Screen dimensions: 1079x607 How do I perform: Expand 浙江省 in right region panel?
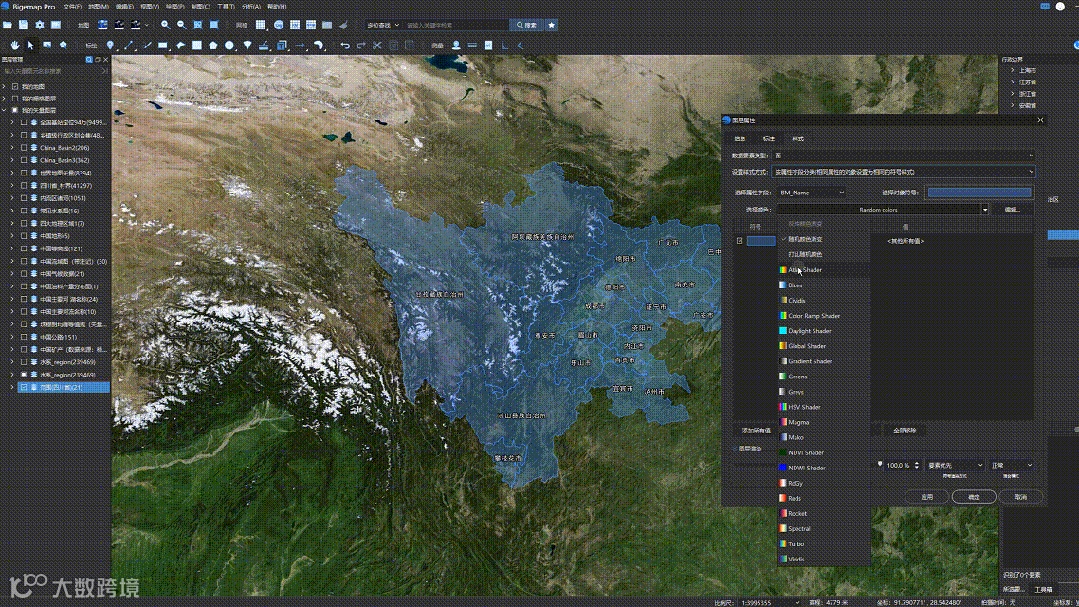click(x=1013, y=94)
